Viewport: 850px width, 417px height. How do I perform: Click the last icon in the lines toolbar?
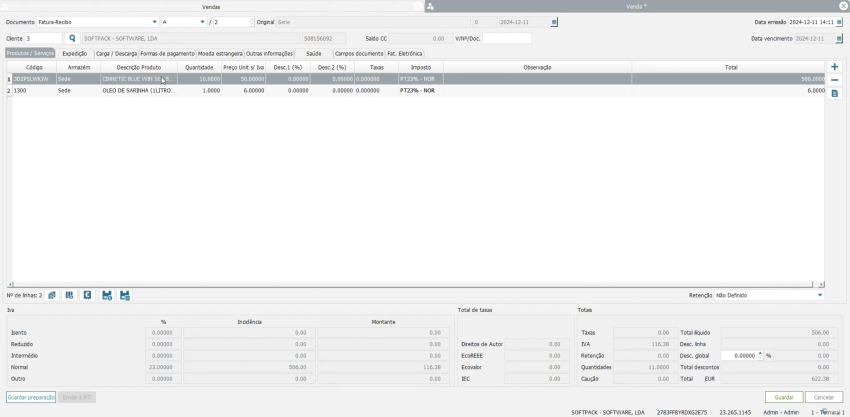[x=125, y=295]
